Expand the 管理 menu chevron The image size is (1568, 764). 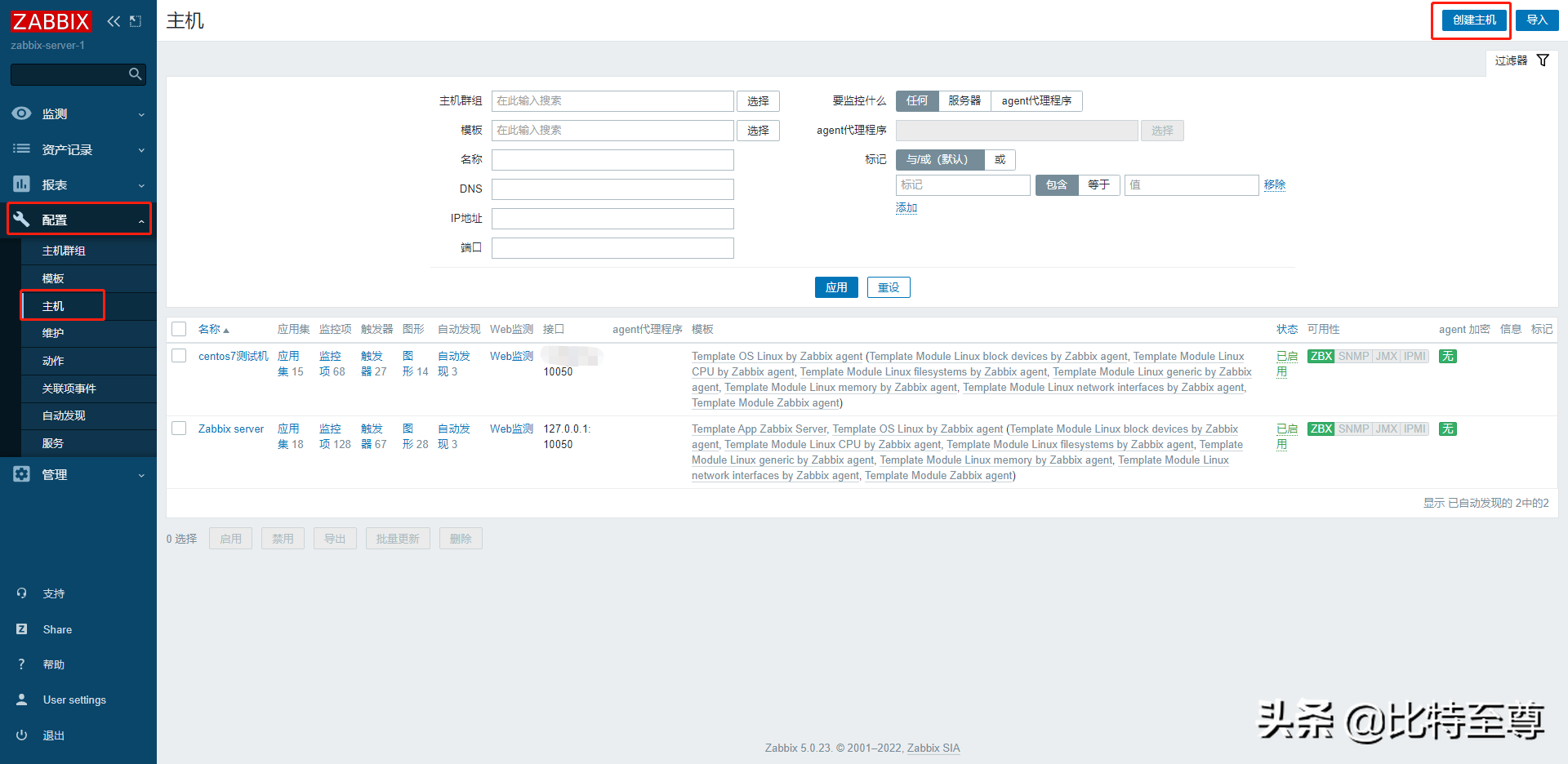tap(141, 475)
